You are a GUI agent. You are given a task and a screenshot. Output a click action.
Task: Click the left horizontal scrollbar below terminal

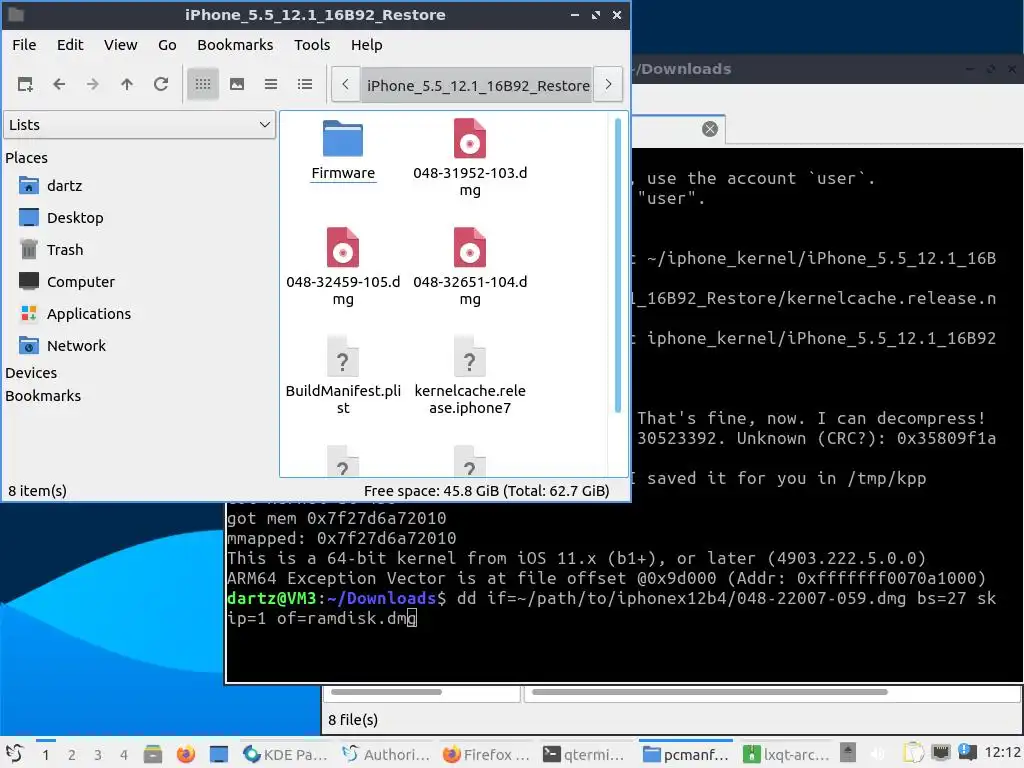[387, 692]
